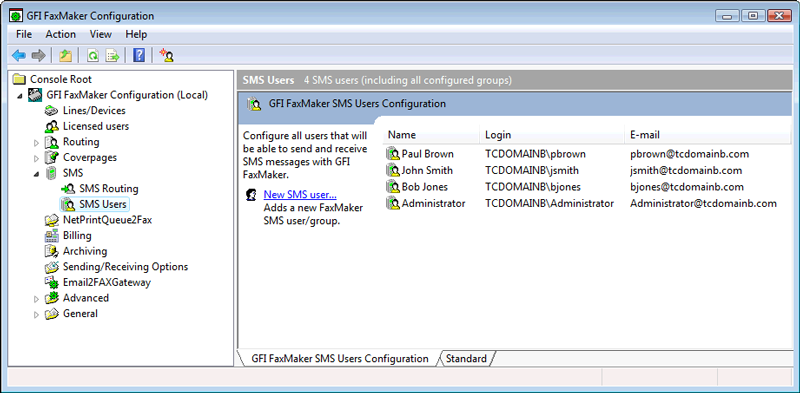Click Paul Brown's user icon

pos(393,154)
